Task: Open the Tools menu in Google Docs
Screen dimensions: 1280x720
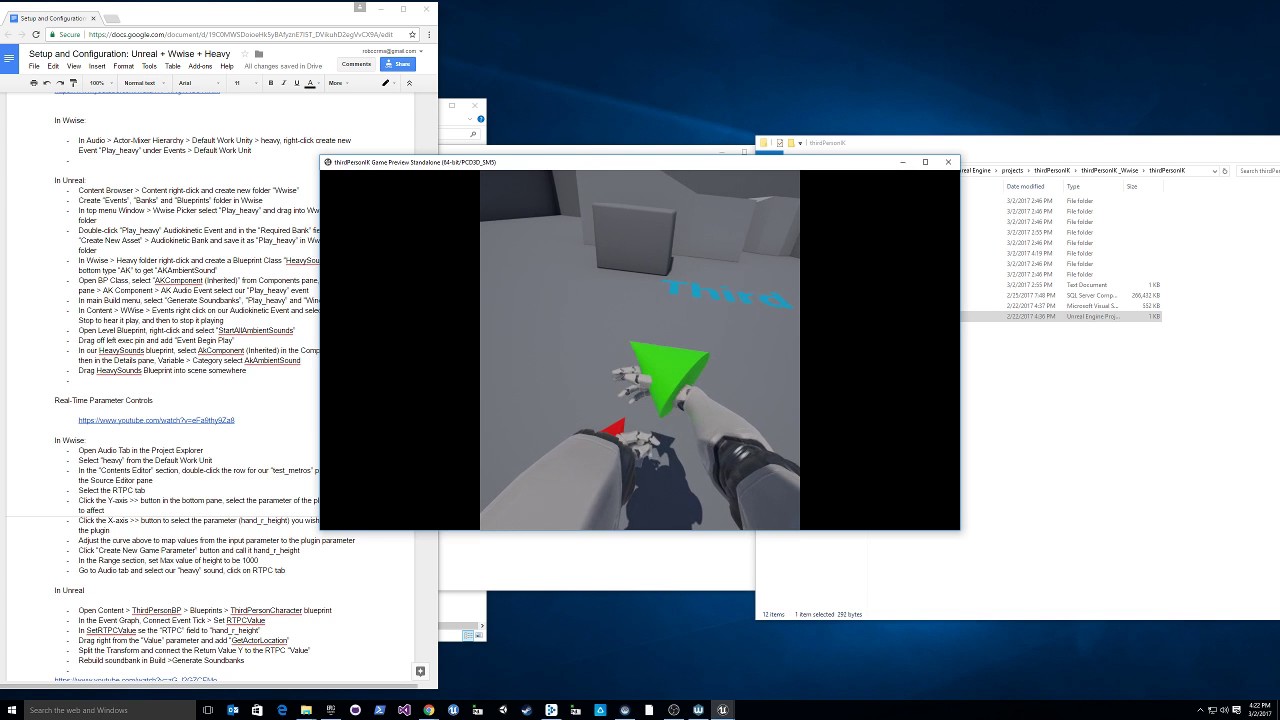Action: pyautogui.click(x=149, y=66)
